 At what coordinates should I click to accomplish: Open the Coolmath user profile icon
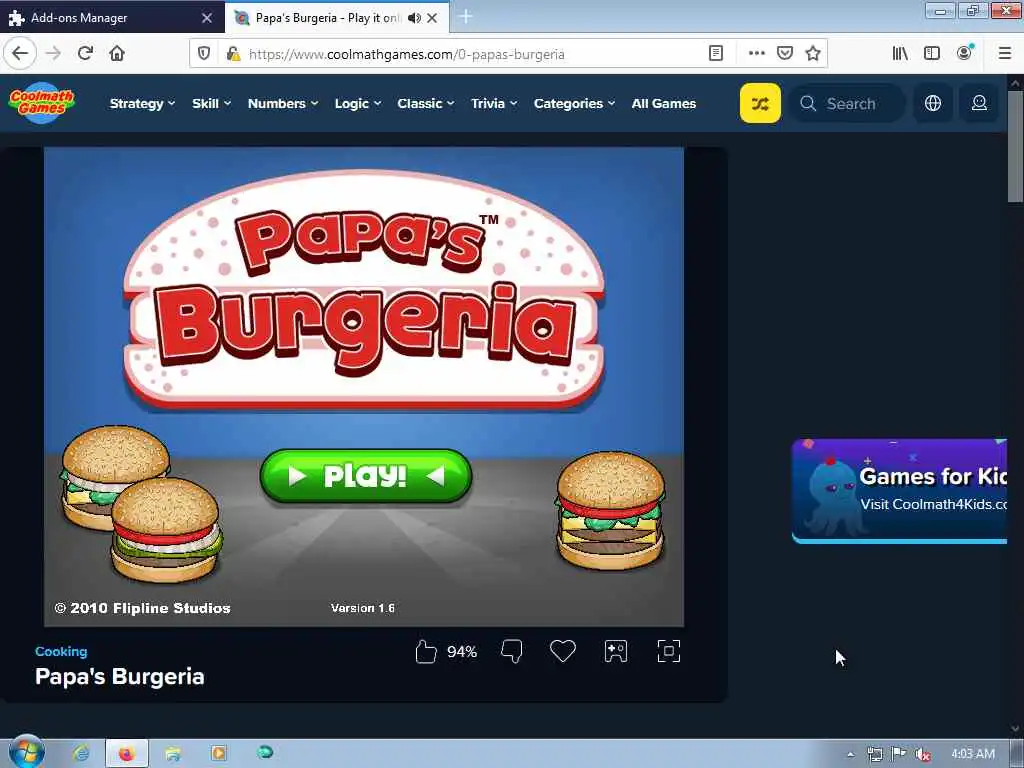click(979, 103)
